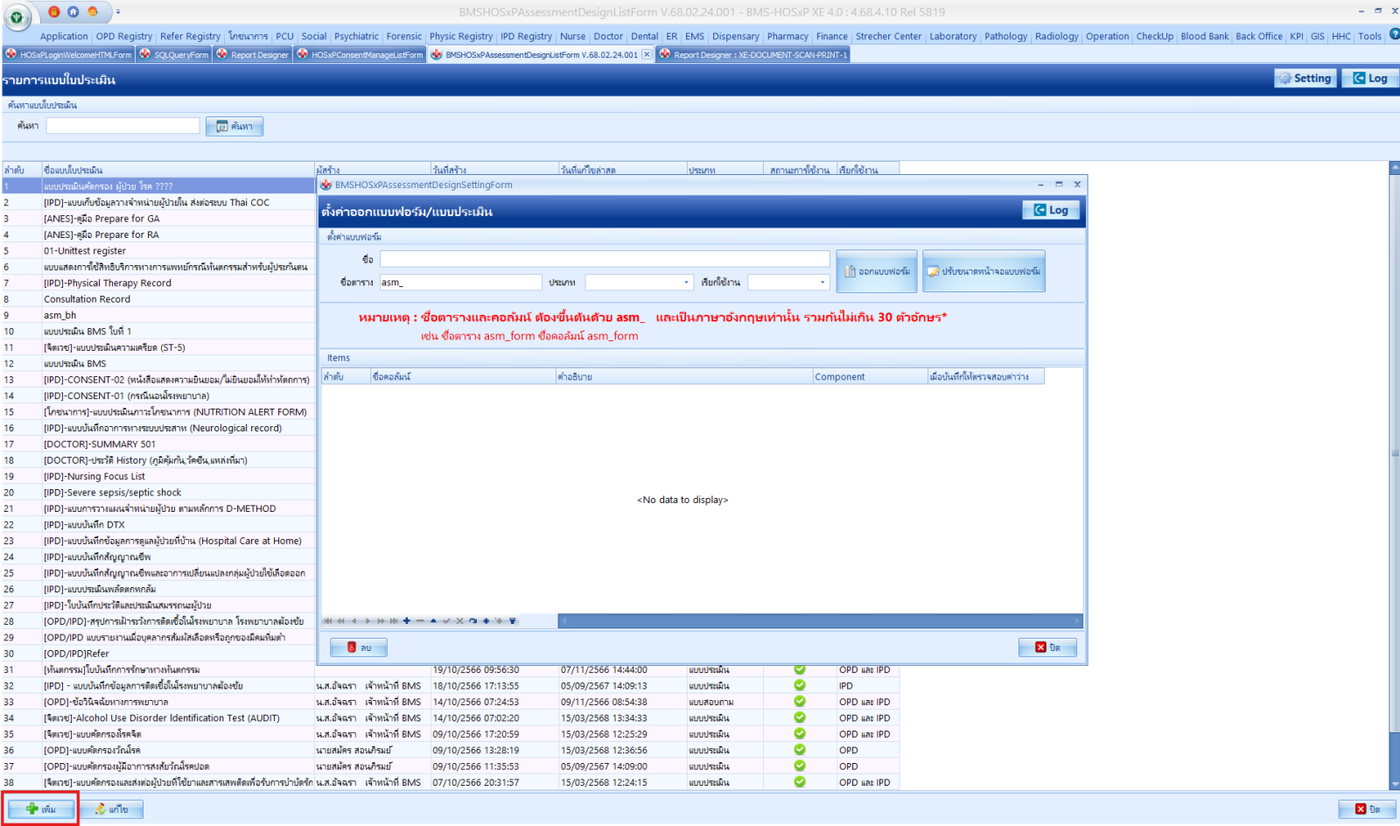Click the previous record navigator arrow
This screenshot has width=1400, height=826.
pyautogui.click(x=354, y=621)
